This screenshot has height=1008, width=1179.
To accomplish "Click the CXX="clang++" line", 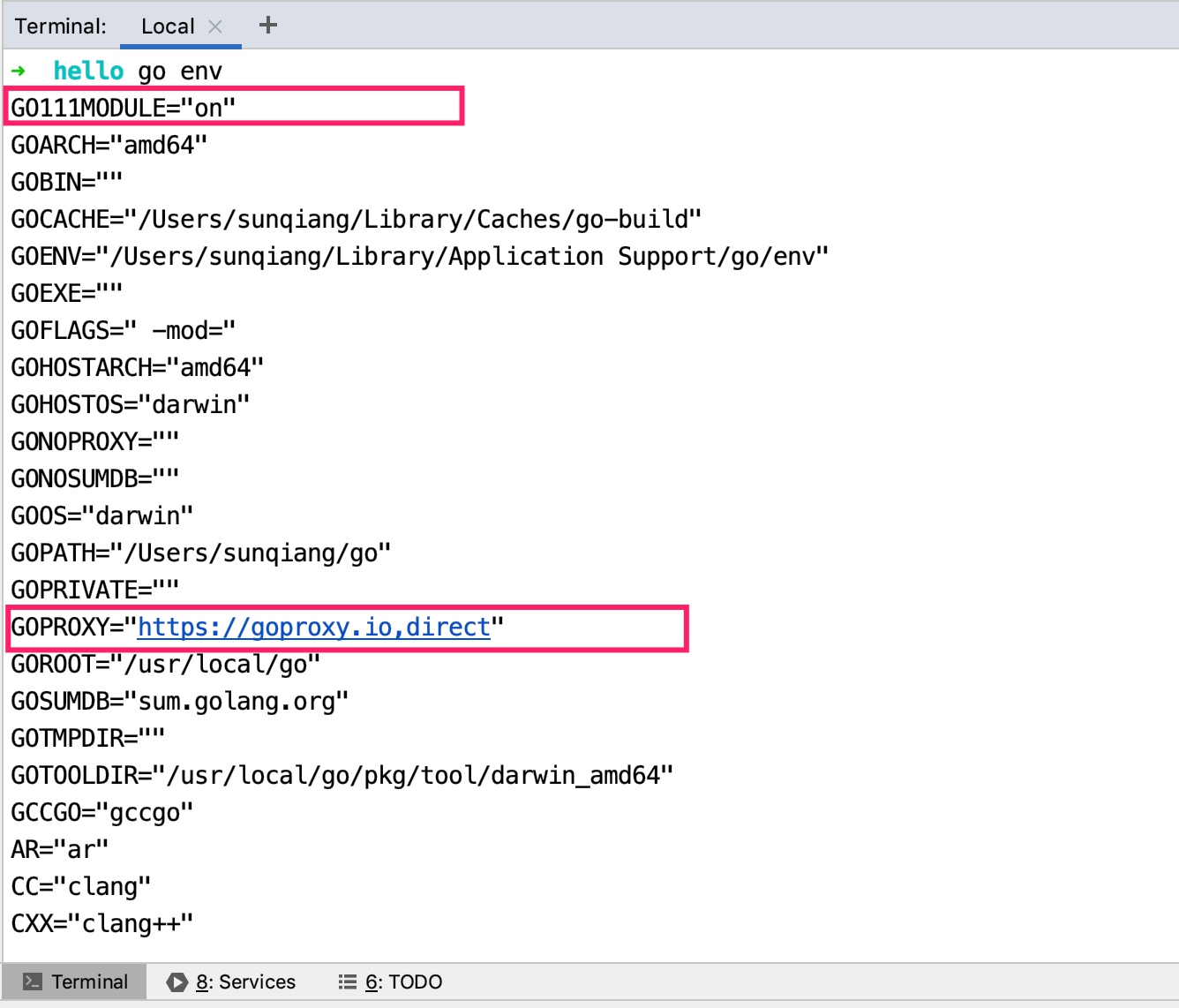I will pos(102,923).
